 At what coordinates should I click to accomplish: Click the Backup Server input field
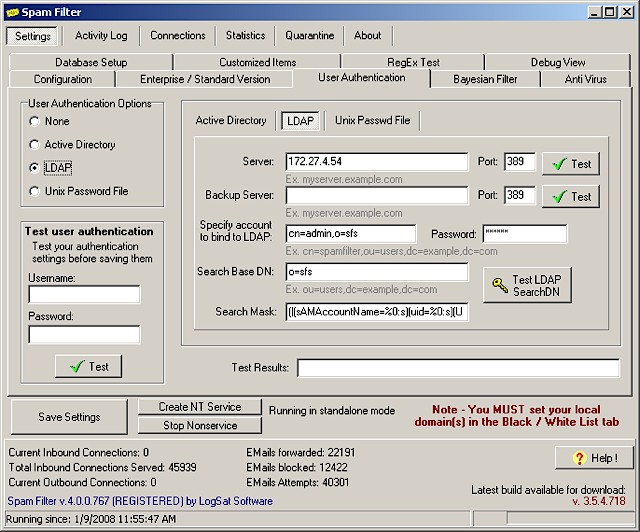tap(377, 195)
